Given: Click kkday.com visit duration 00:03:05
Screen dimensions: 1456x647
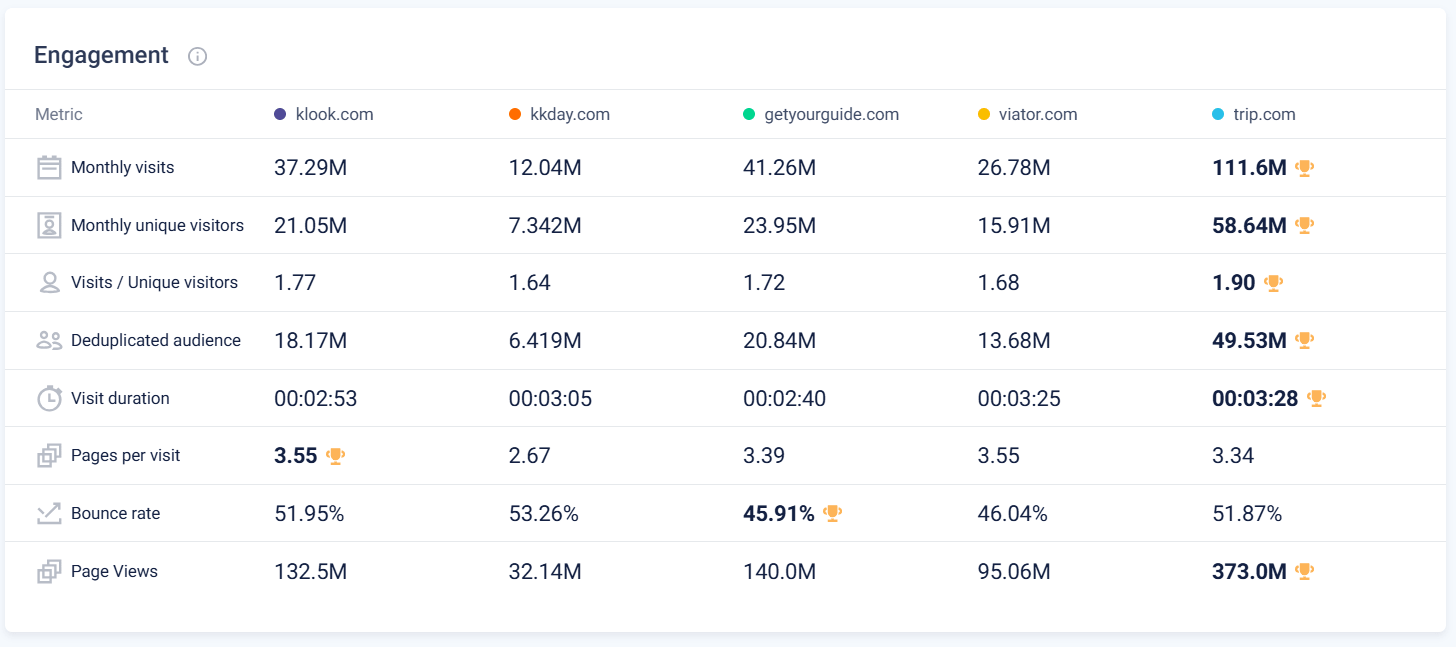Looking at the screenshot, I should (x=551, y=399).
